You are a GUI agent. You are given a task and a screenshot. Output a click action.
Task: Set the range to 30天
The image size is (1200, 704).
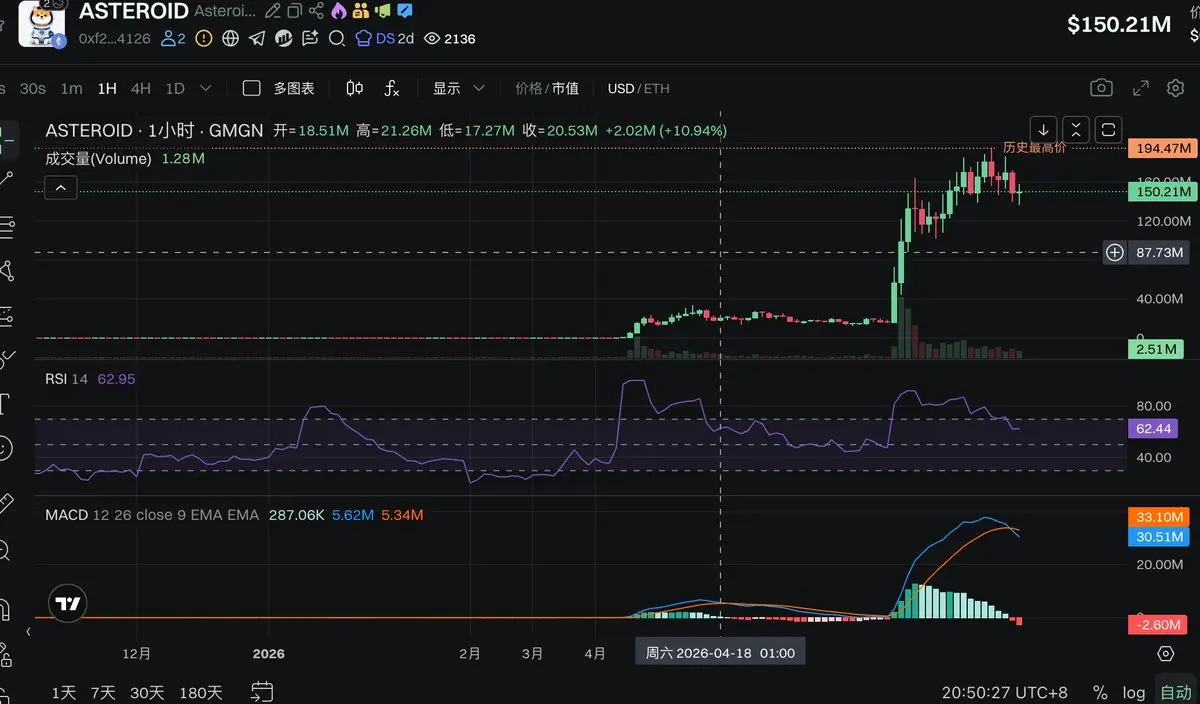(147, 692)
